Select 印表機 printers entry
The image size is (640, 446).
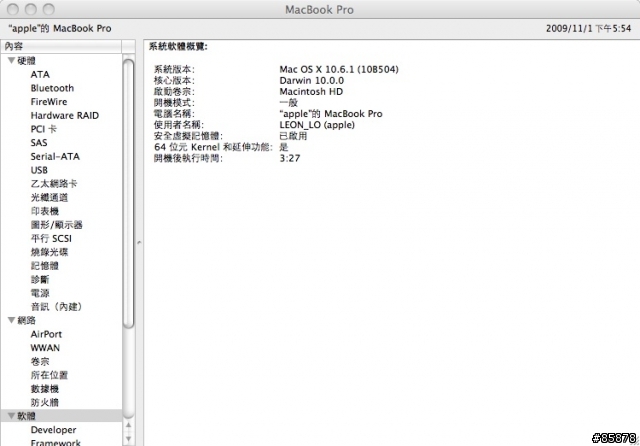point(45,211)
